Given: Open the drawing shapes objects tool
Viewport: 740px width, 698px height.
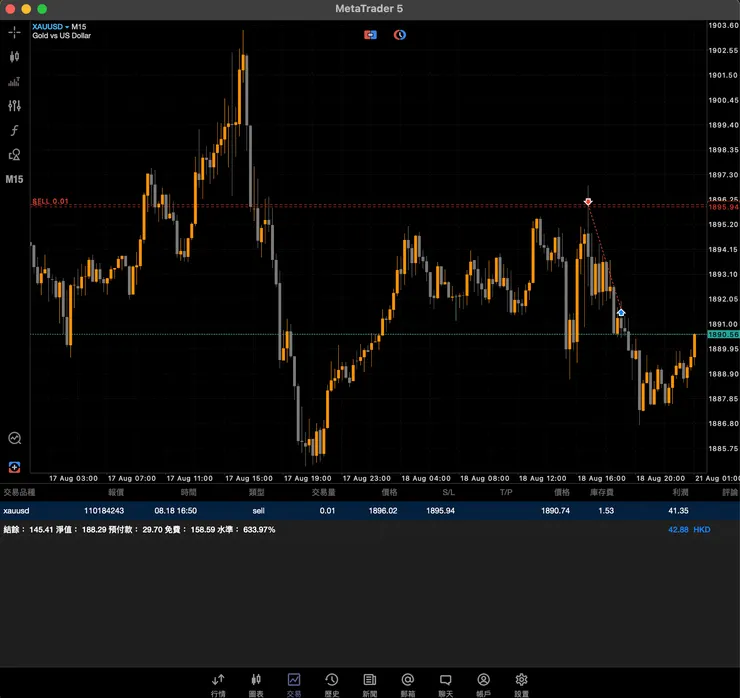Looking at the screenshot, I should tap(14, 155).
